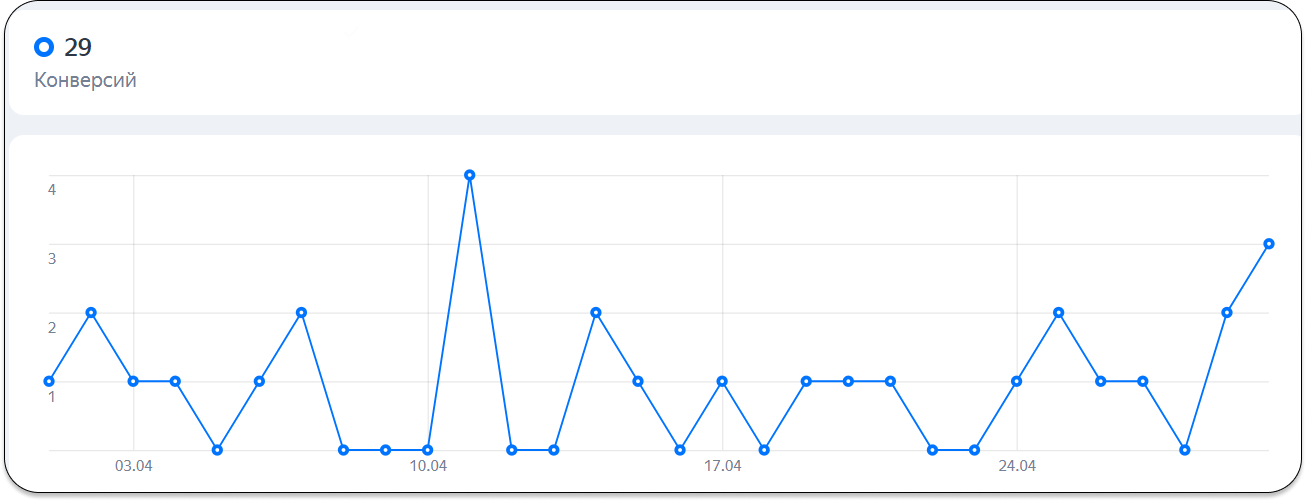Click the y-axis label 1
The height and width of the screenshot is (501, 1306).
click(51, 396)
